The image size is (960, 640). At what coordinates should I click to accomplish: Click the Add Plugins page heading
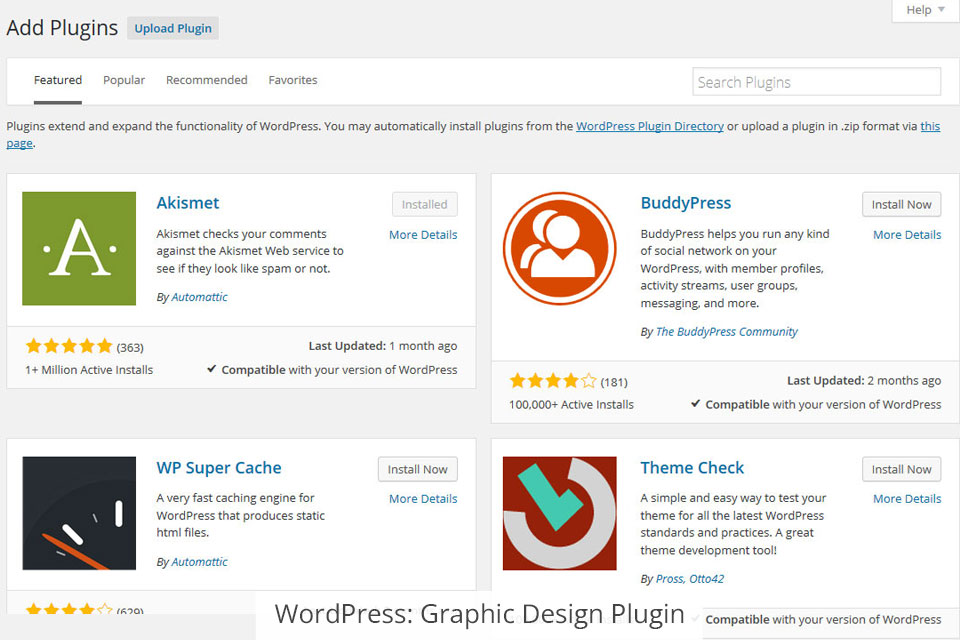point(62,28)
